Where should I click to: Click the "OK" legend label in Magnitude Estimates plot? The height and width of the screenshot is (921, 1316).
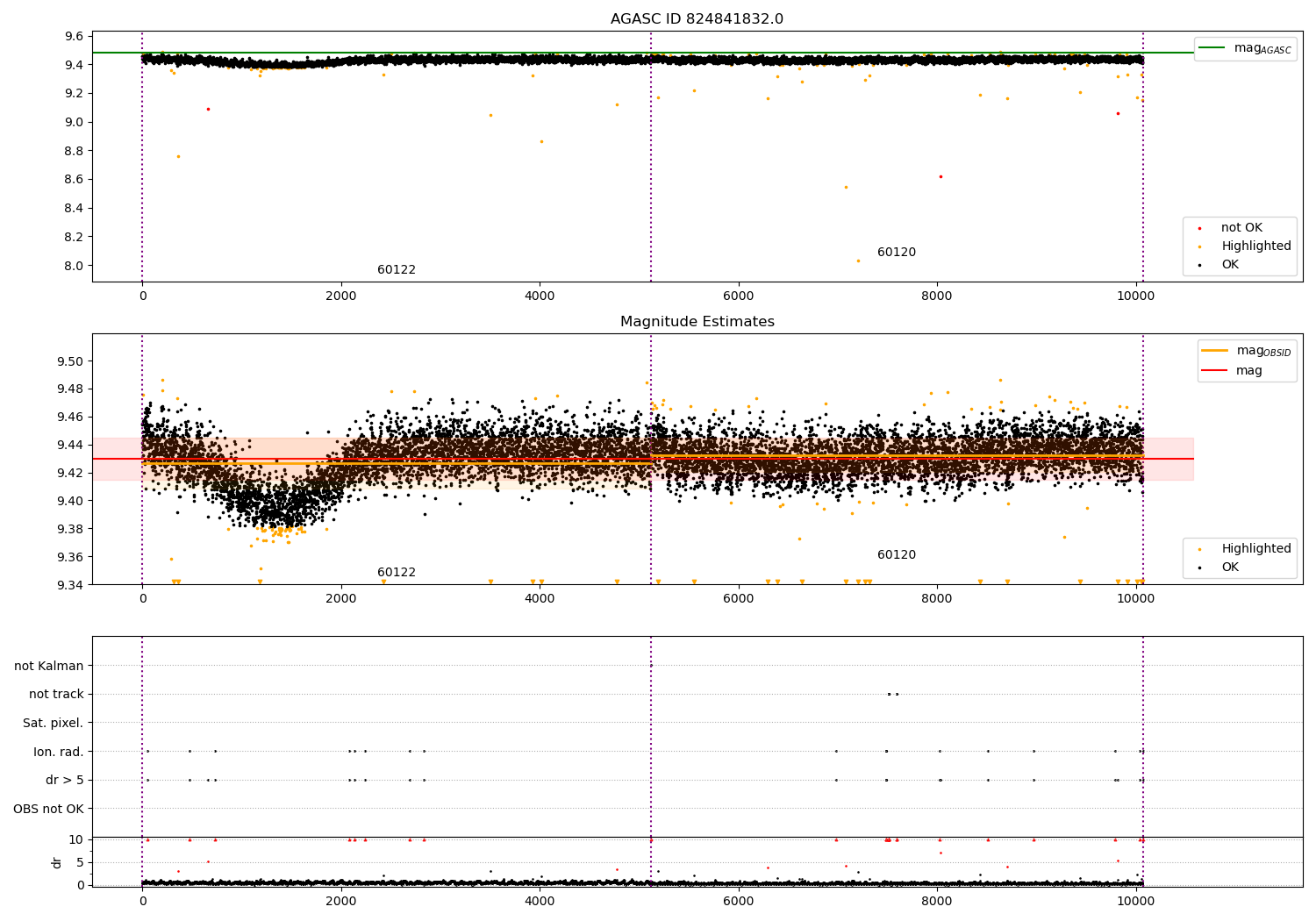pyautogui.click(x=1230, y=568)
